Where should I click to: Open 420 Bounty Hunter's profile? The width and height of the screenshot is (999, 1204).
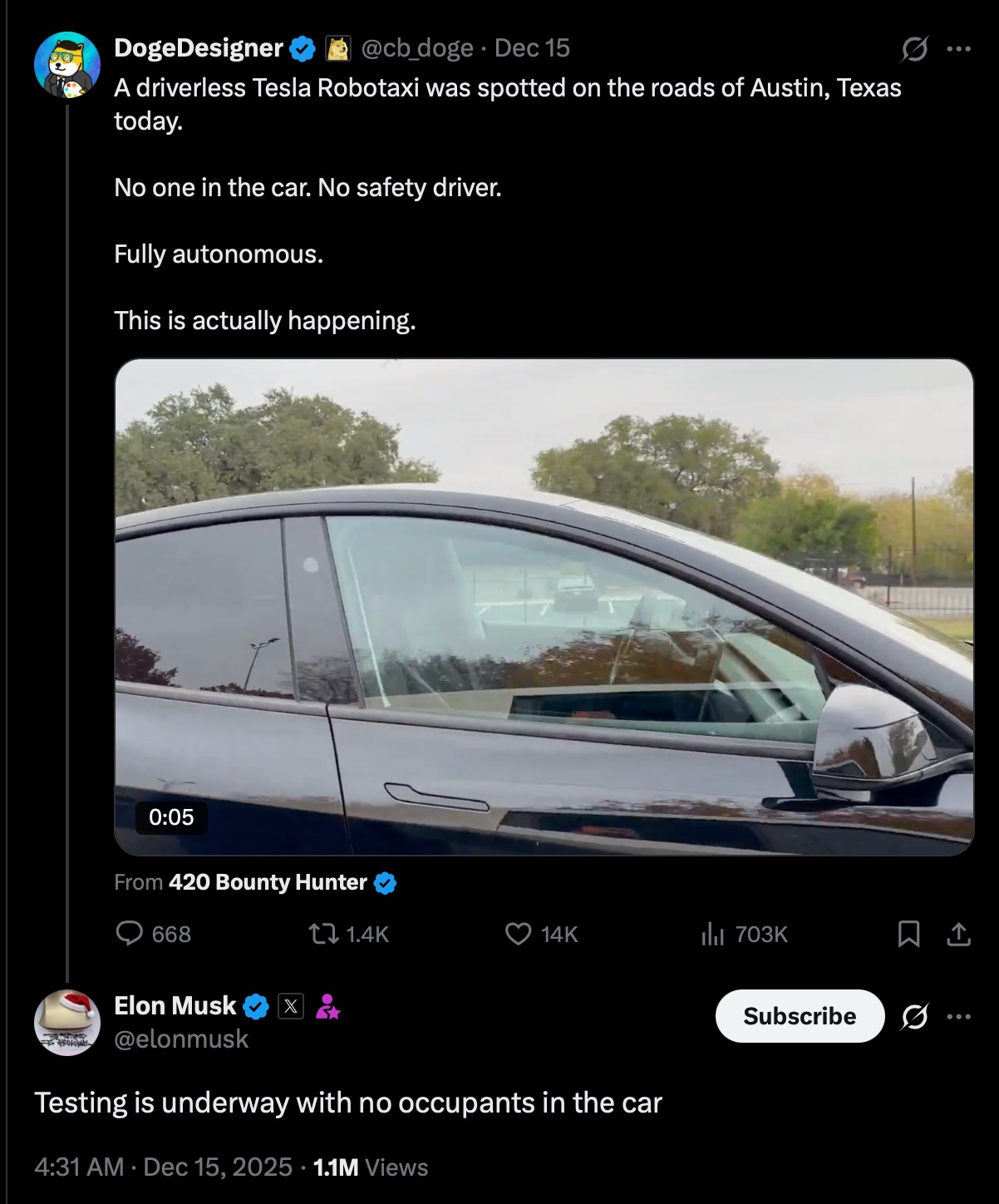click(268, 883)
